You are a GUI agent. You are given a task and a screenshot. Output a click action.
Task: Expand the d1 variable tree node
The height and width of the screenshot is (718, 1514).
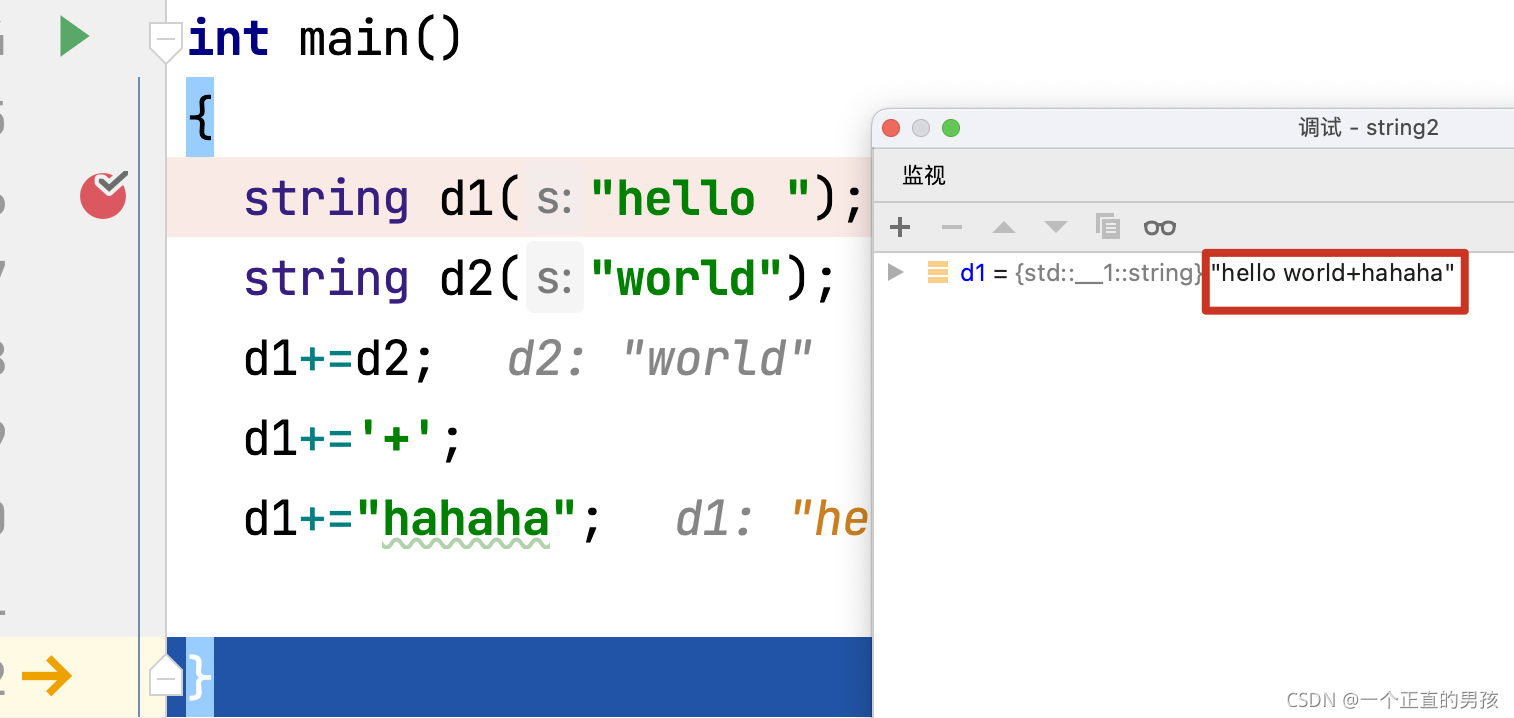(x=896, y=272)
